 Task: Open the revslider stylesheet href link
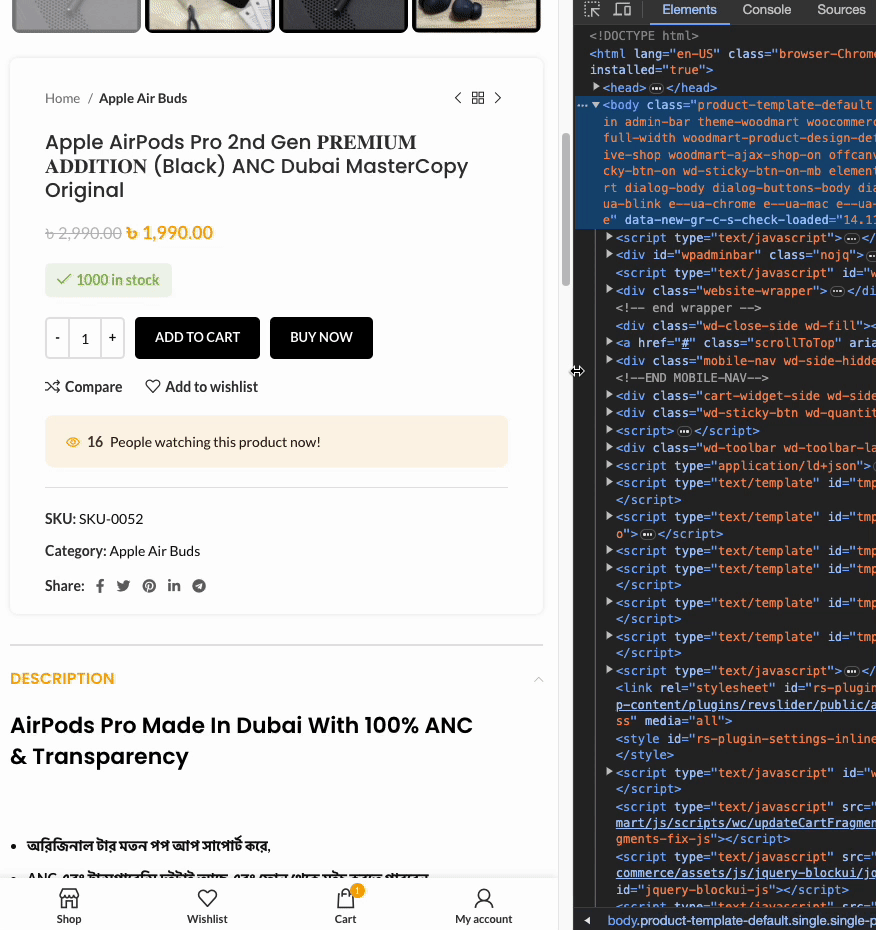click(746, 705)
